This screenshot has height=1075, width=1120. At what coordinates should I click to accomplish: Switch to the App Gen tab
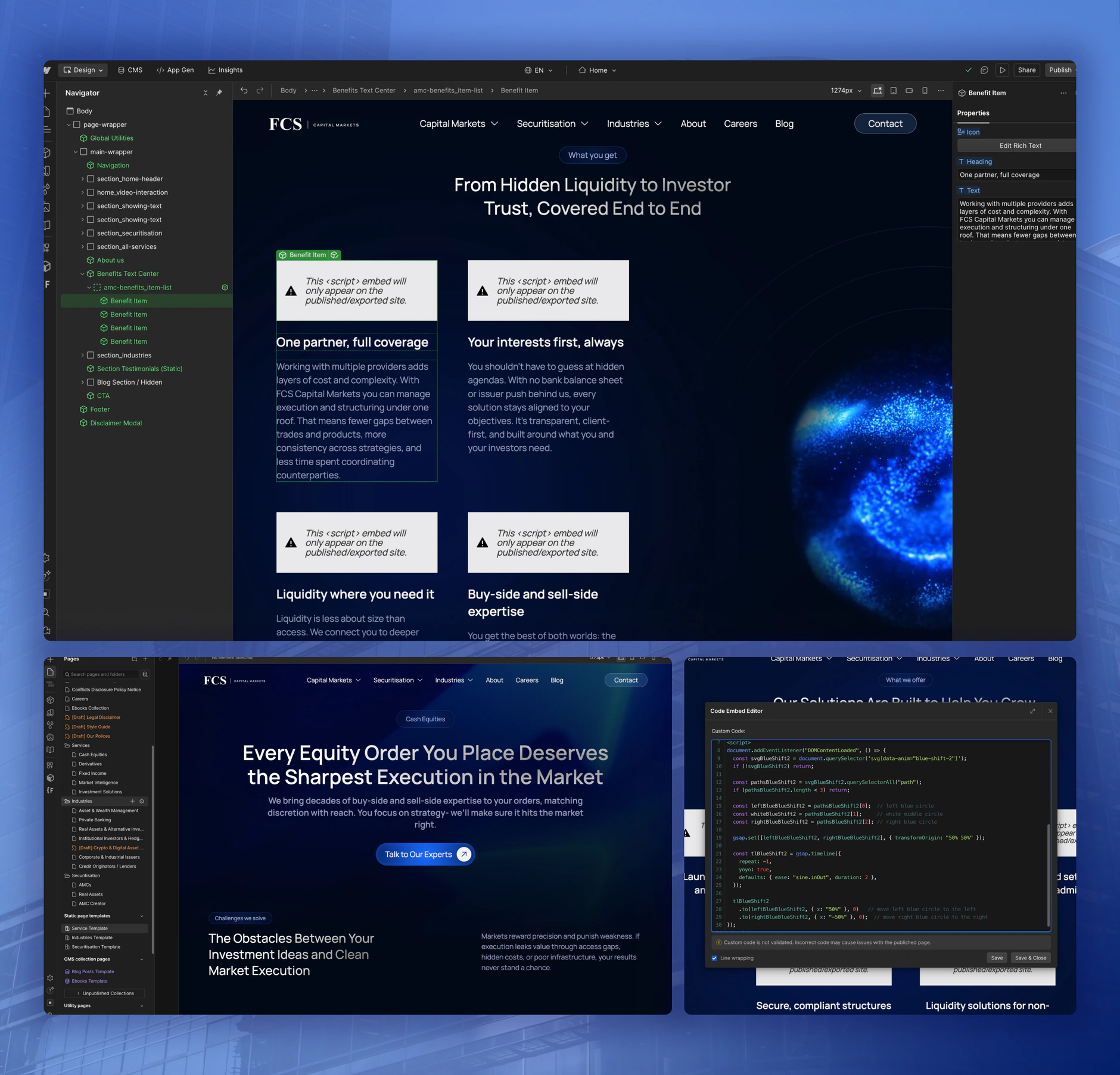(x=175, y=70)
